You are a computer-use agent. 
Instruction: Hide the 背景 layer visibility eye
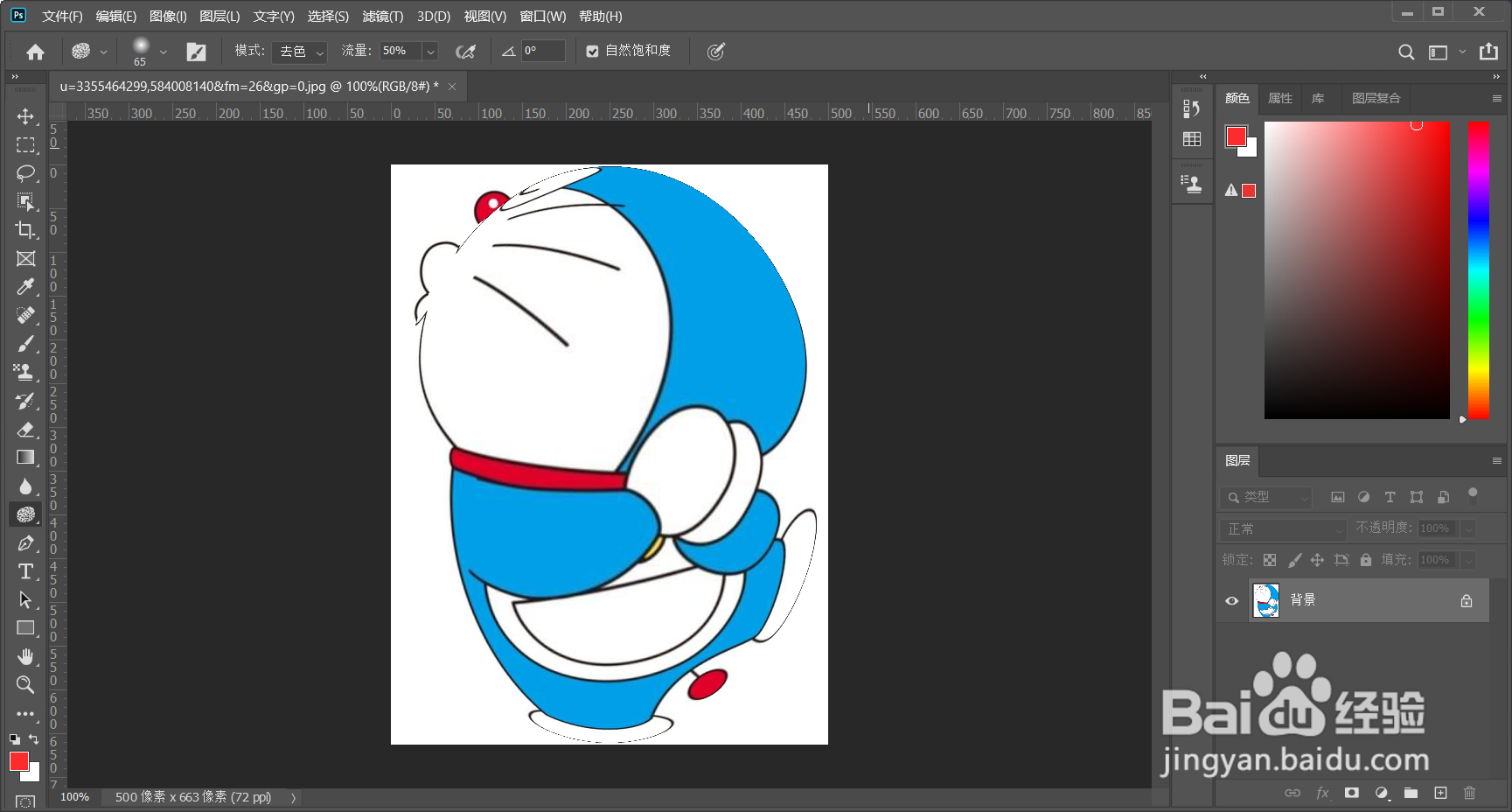(x=1231, y=600)
